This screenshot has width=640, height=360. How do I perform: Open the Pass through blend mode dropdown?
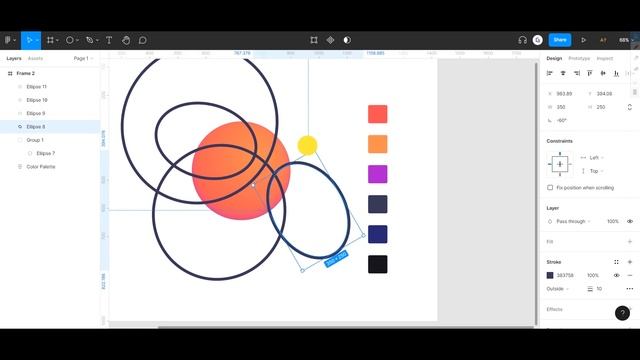[x=573, y=221]
